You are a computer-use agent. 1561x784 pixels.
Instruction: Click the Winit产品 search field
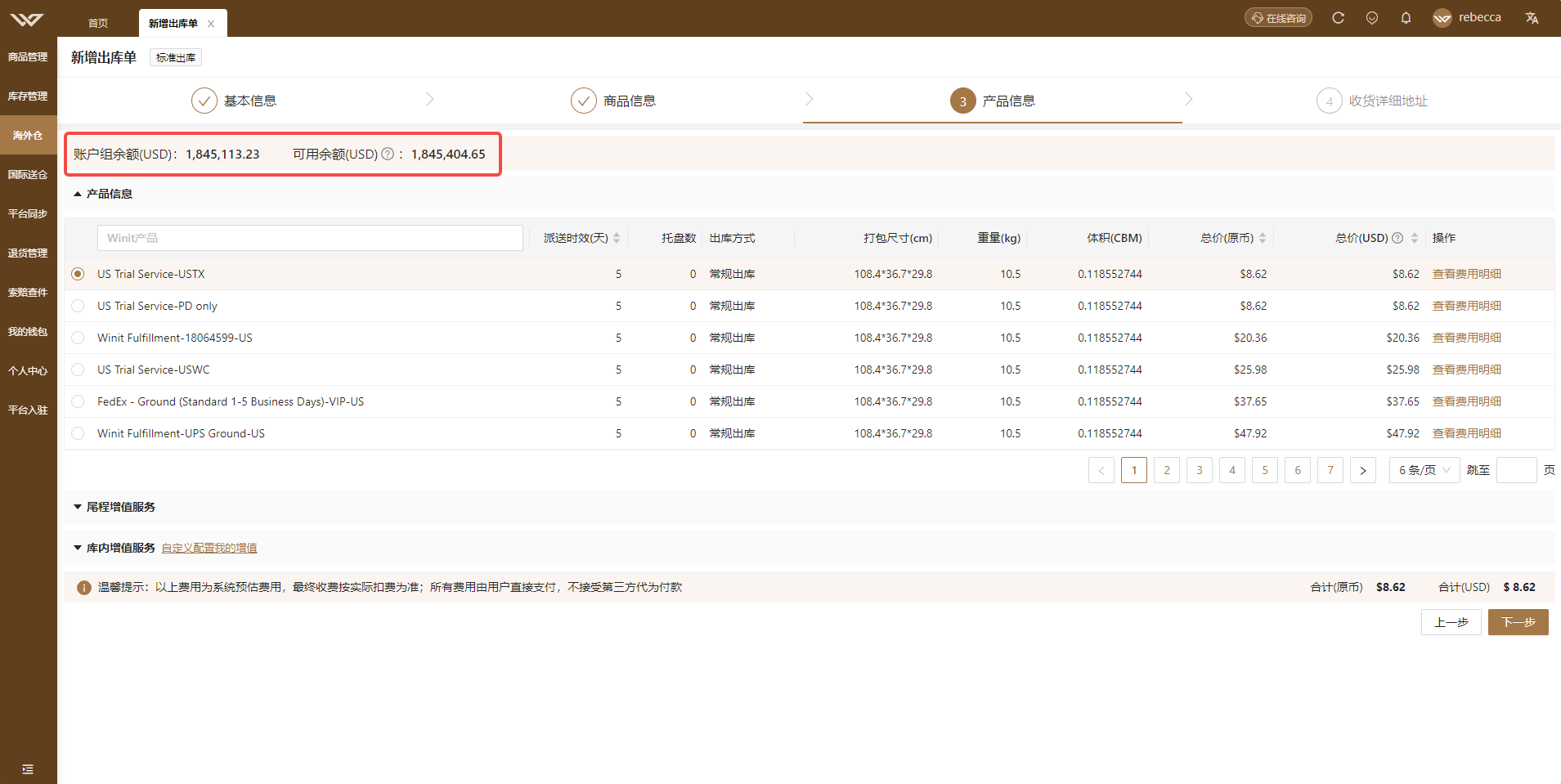310,238
